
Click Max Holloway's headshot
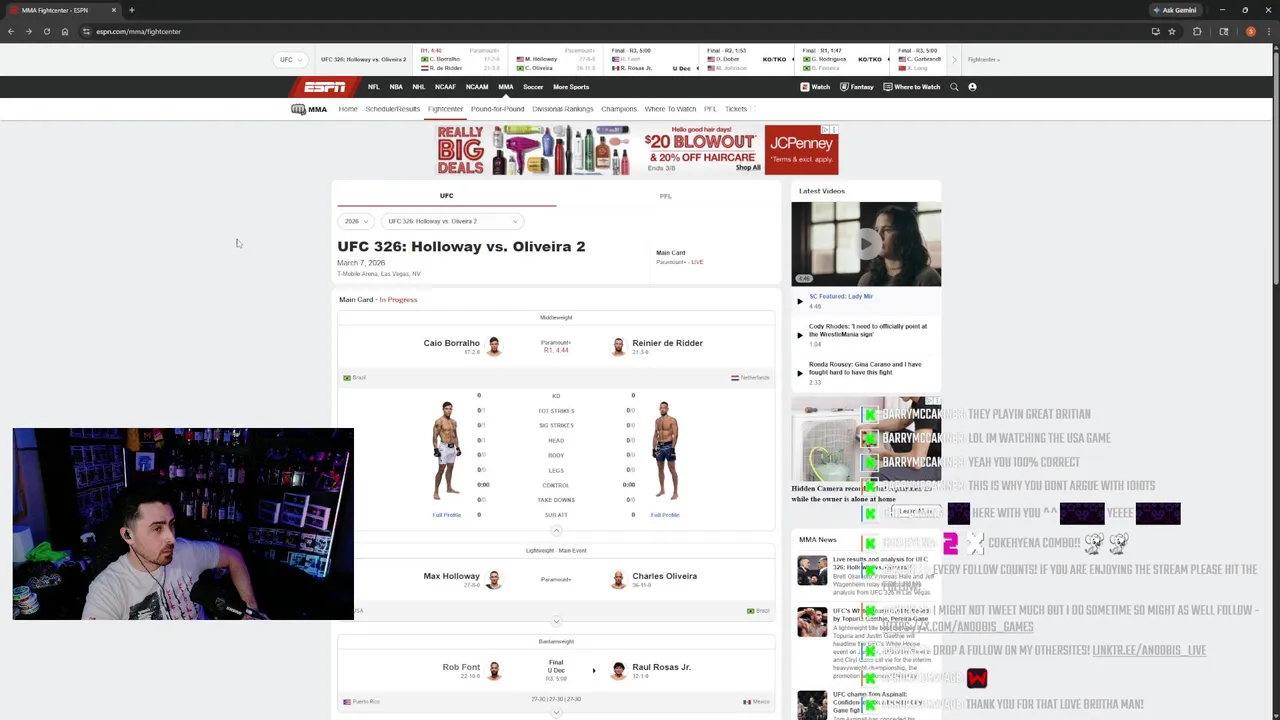click(x=494, y=580)
